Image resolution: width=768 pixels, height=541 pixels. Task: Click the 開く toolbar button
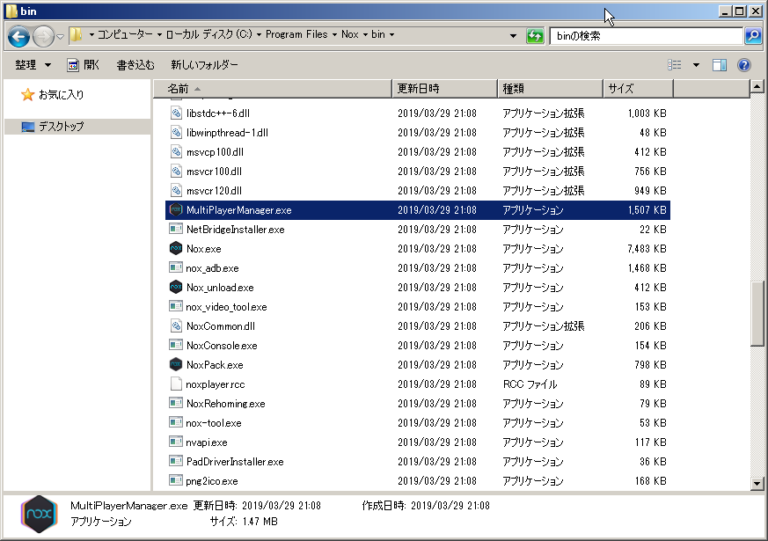coord(83,65)
